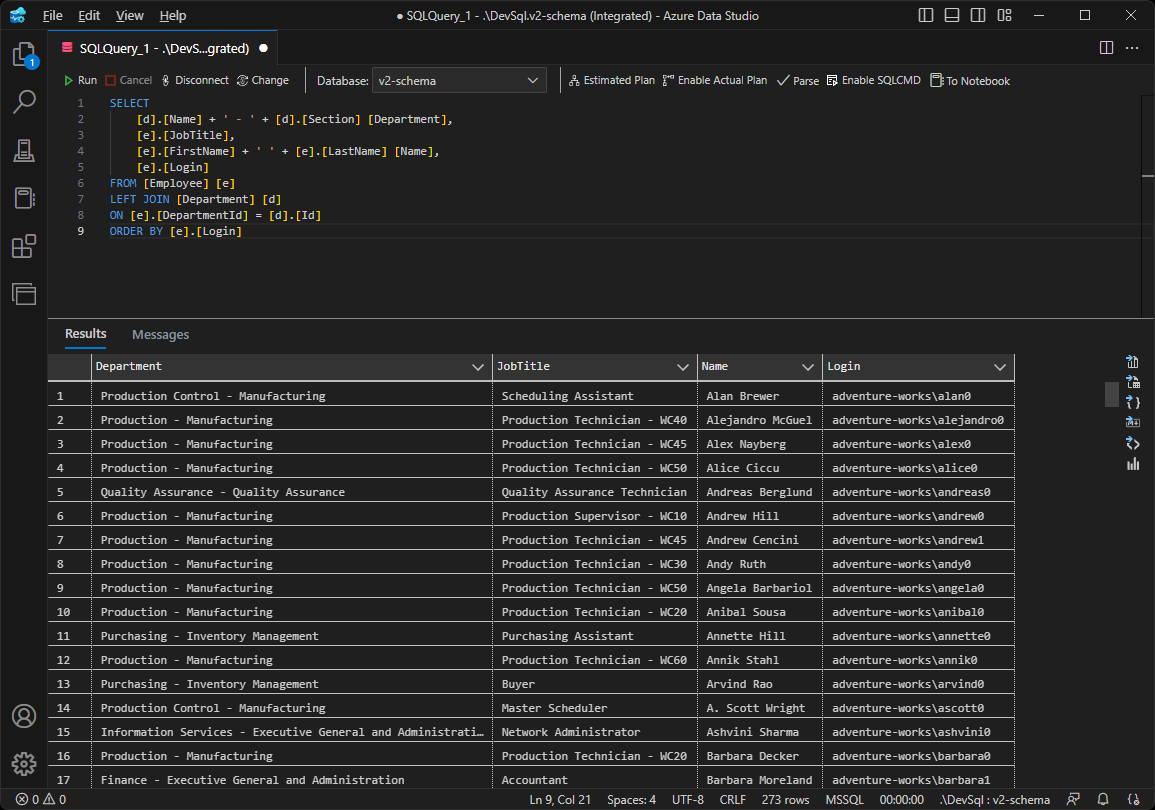The height and width of the screenshot is (810, 1155).
Task: Select the row 5 number header
Action: pyautogui.click(x=69, y=492)
